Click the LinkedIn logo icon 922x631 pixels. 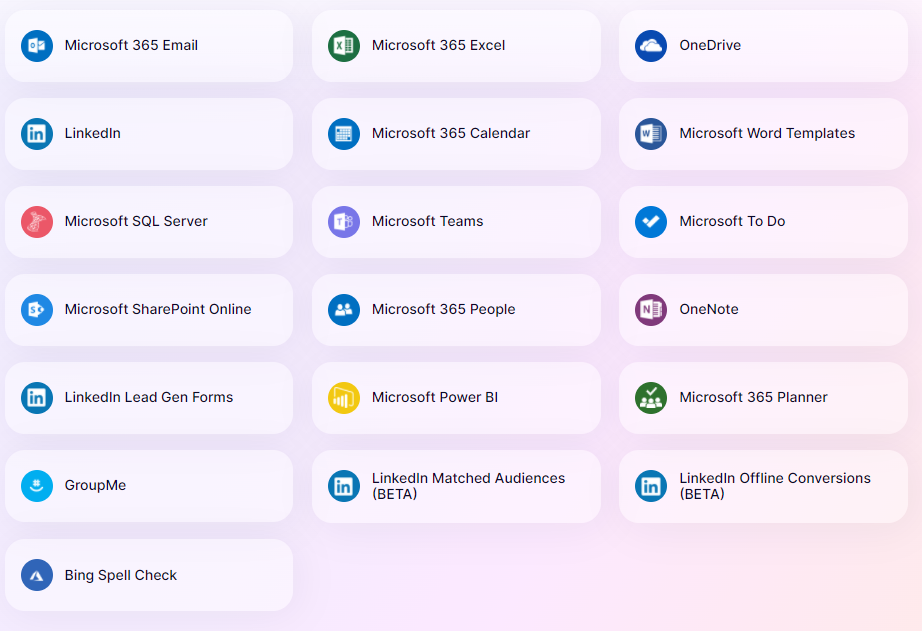pos(36,133)
